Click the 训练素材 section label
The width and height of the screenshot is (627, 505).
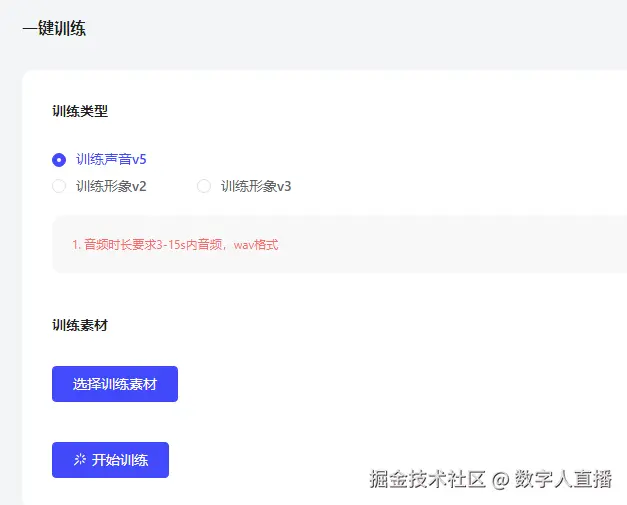click(80, 325)
